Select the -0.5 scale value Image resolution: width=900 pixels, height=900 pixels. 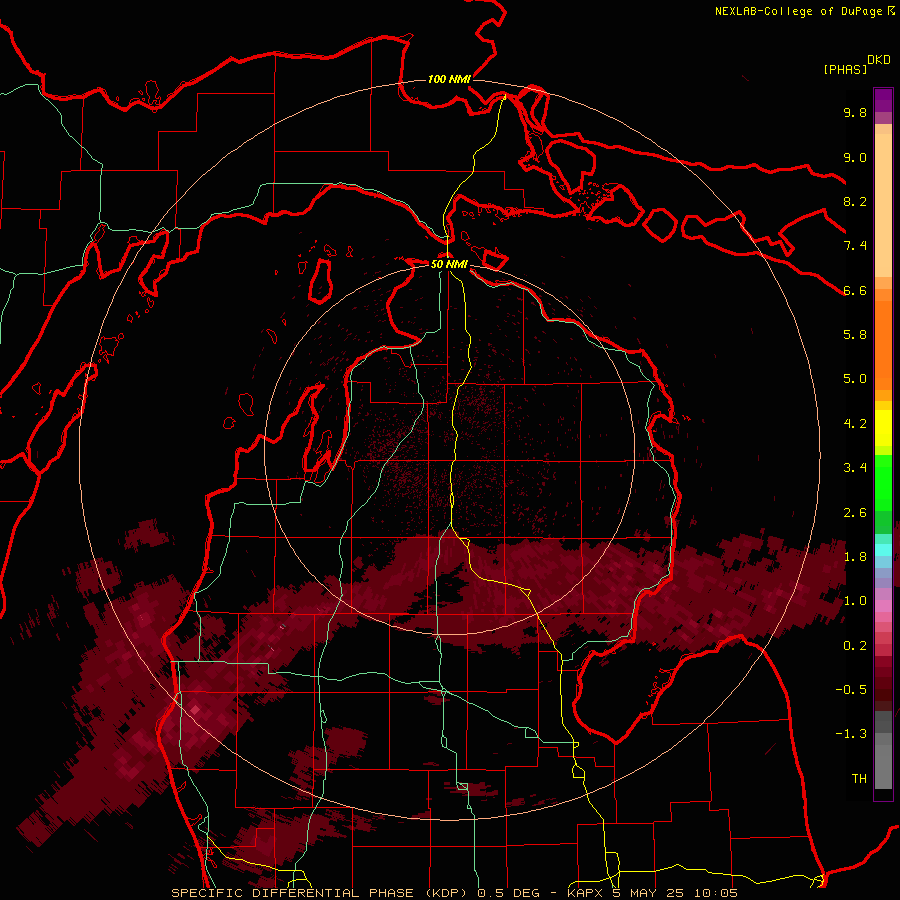pos(851,689)
